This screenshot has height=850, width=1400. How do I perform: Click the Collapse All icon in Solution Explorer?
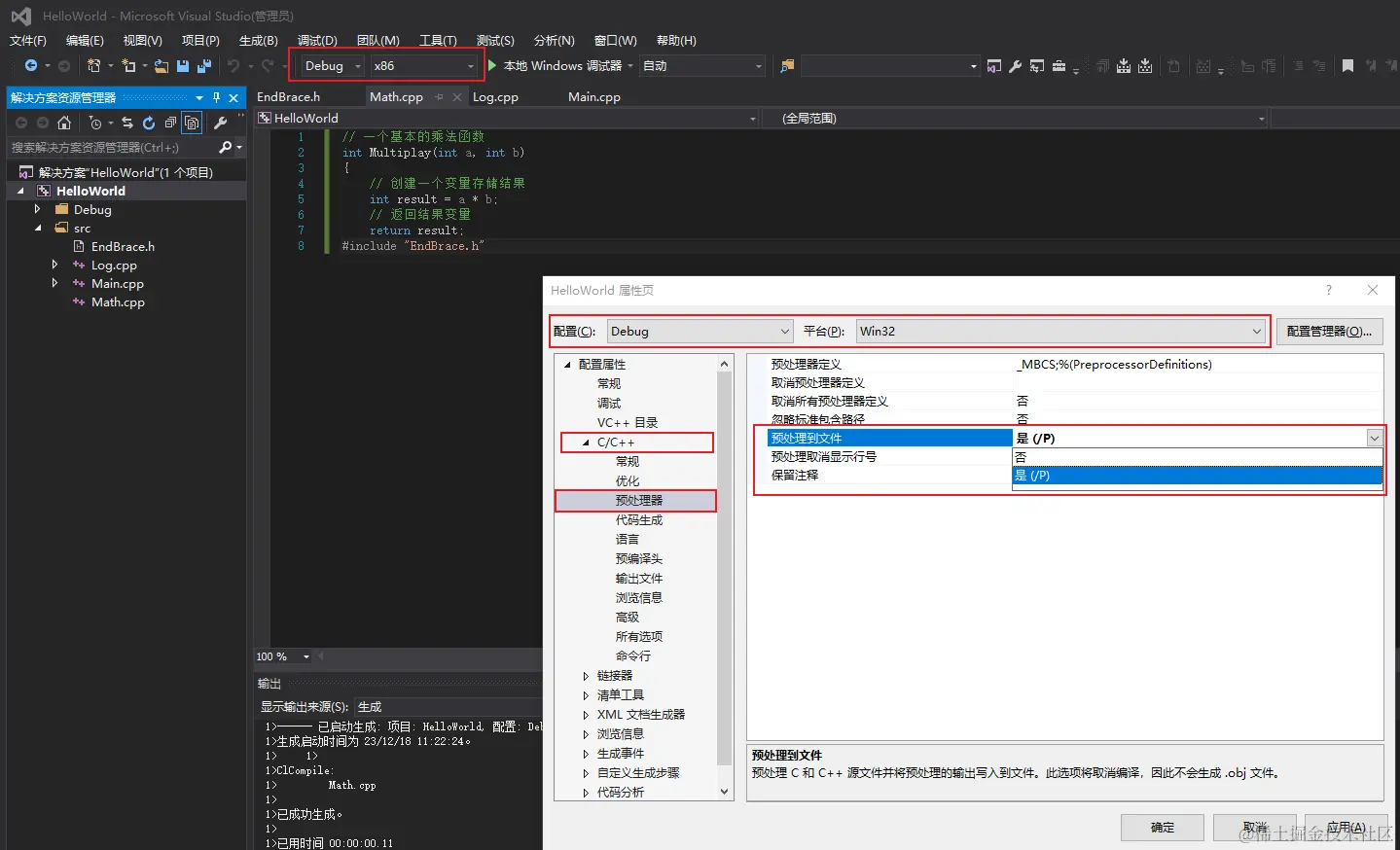point(170,123)
